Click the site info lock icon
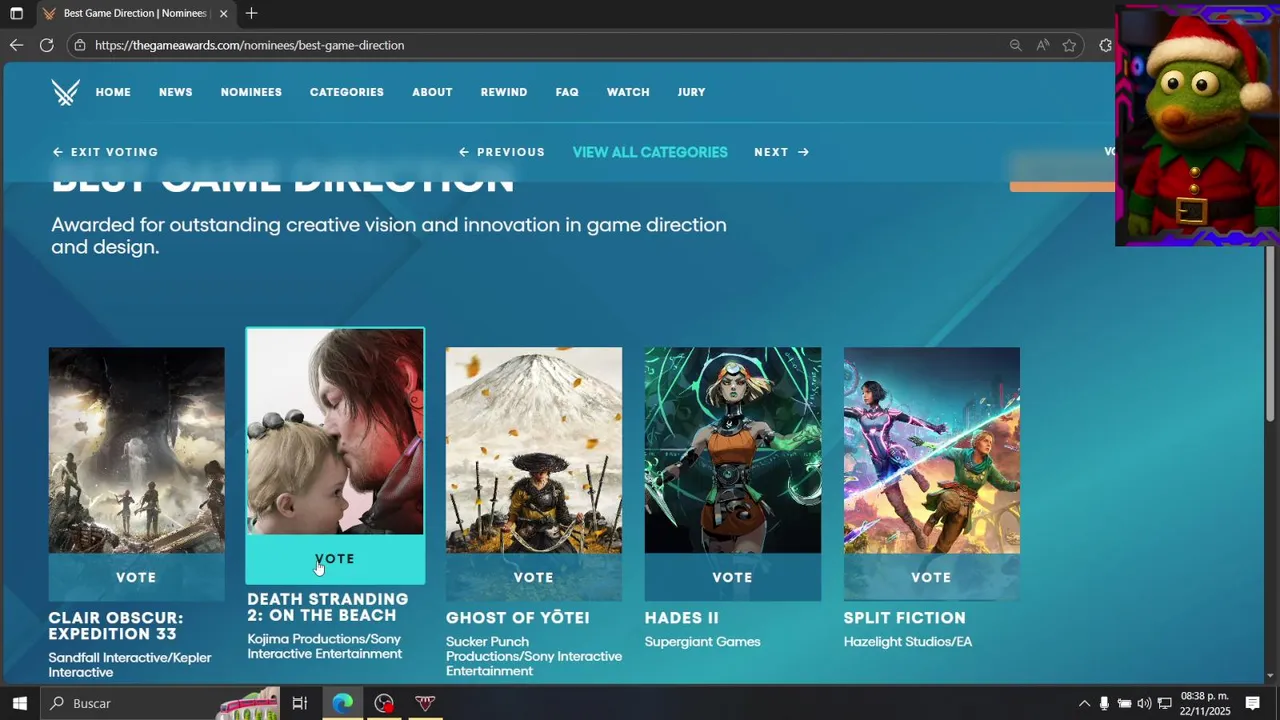 click(80, 45)
